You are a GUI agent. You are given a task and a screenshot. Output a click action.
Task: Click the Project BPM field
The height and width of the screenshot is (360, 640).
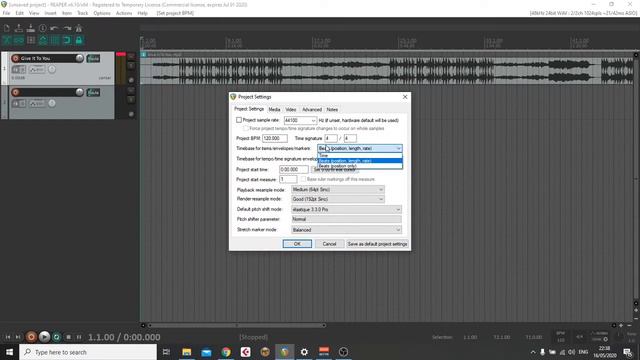pyautogui.click(x=275, y=138)
